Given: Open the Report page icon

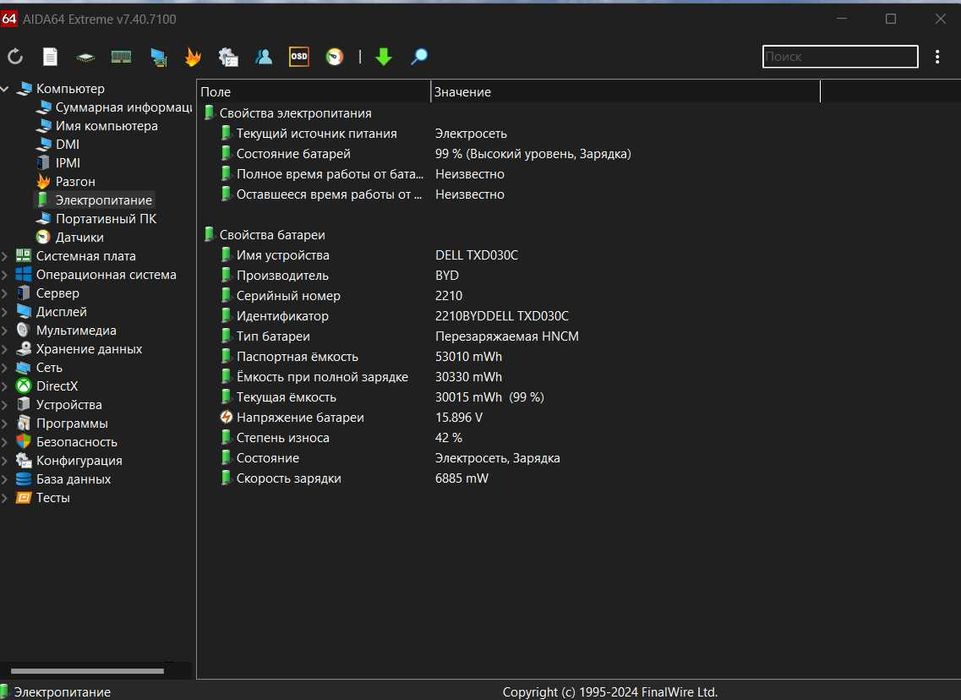Looking at the screenshot, I should [x=50, y=57].
